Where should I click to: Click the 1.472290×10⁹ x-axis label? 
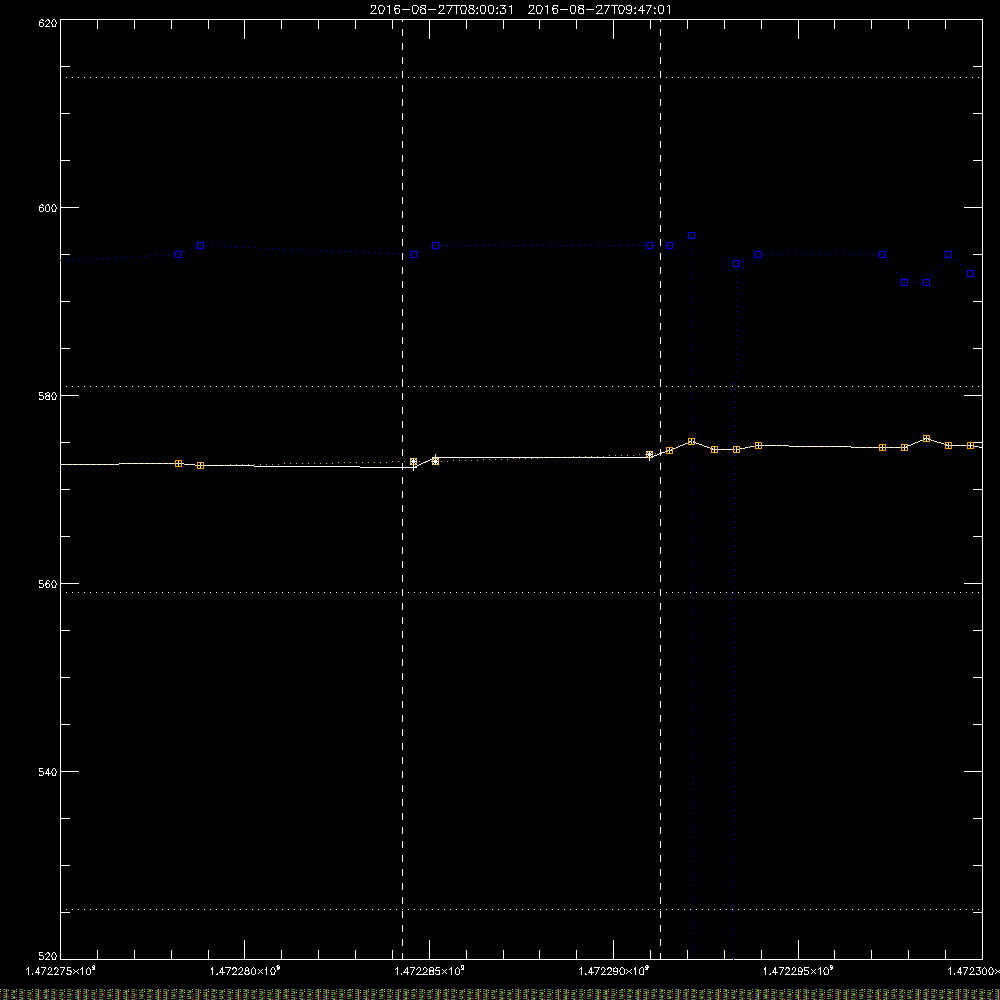click(x=614, y=971)
